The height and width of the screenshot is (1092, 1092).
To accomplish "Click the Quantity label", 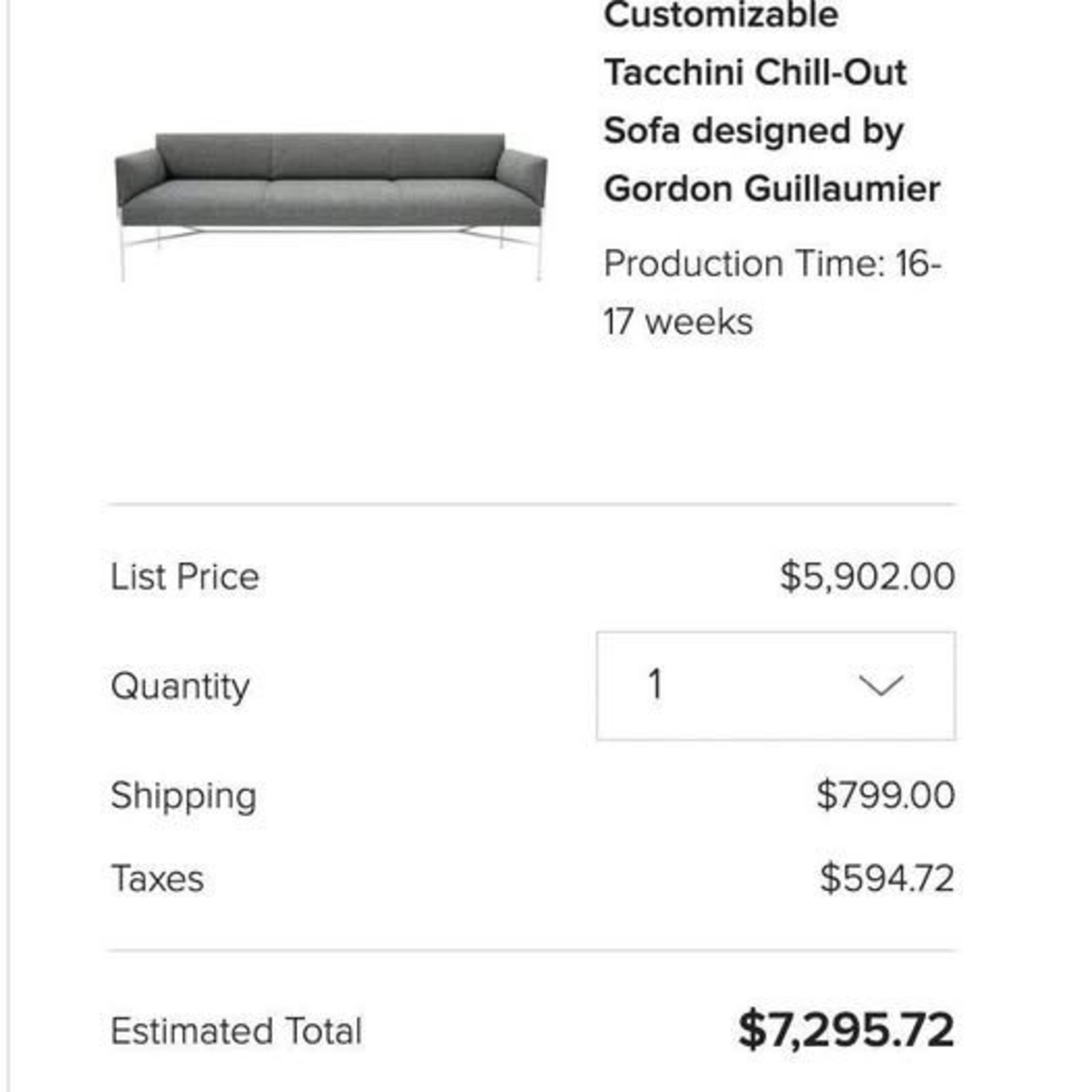I will pyautogui.click(x=181, y=687).
